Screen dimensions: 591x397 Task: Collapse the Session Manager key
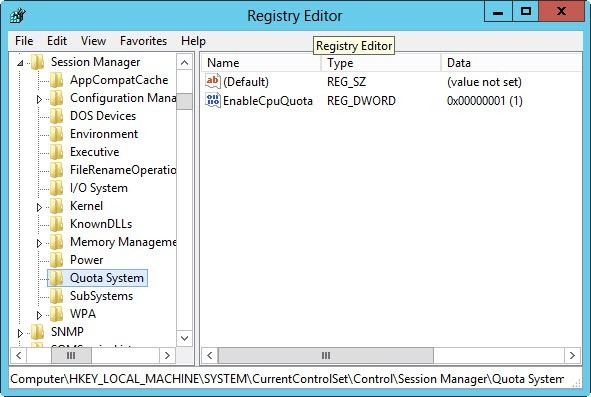(20, 63)
